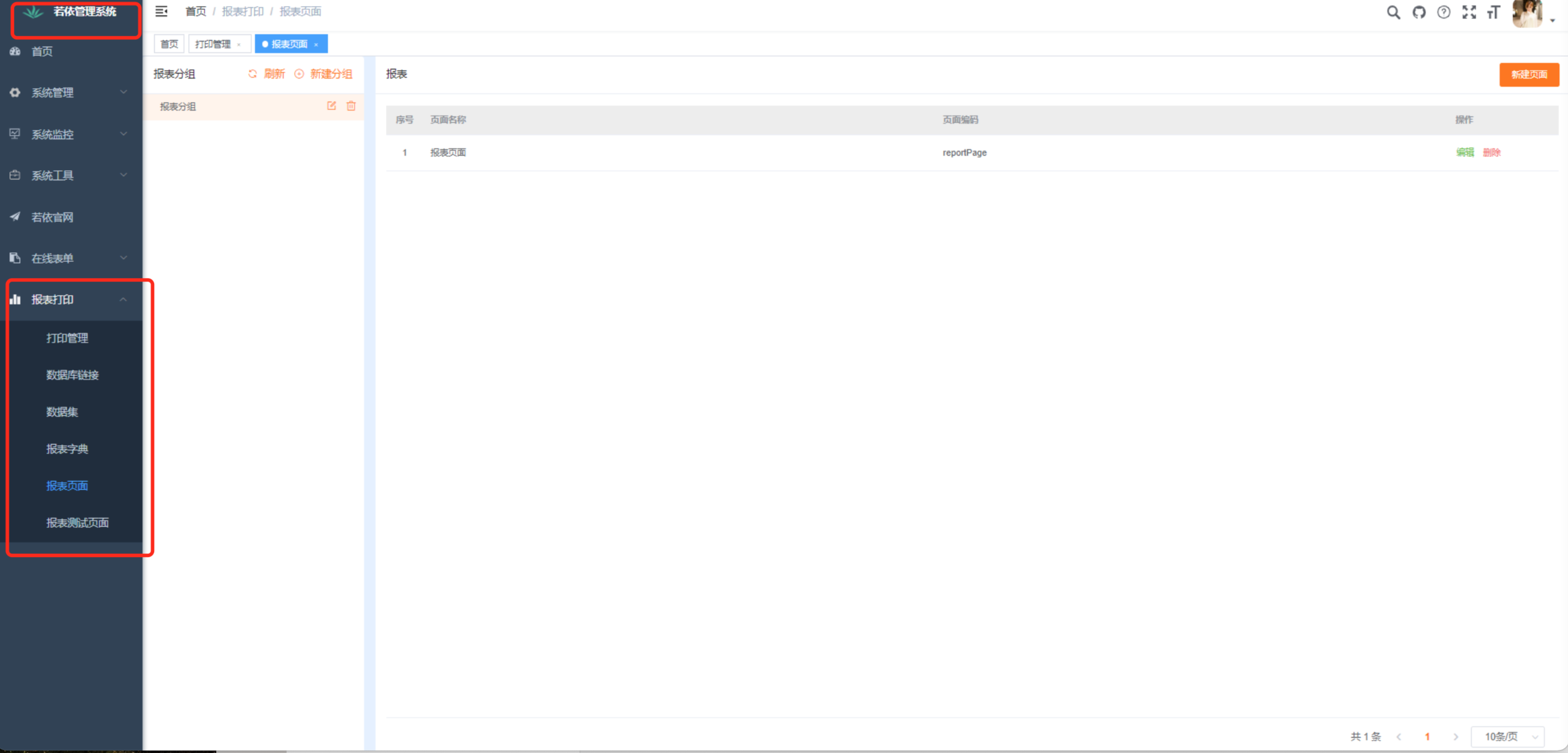Screen dimensions: 1568x753
Task: Click the search magnifier icon
Action: tap(1393, 12)
